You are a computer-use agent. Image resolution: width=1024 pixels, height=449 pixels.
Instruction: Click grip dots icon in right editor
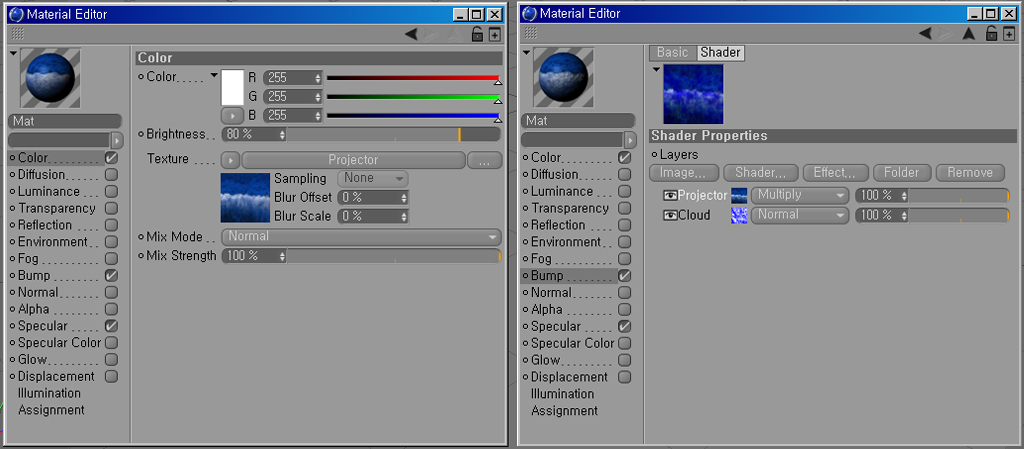click(531, 33)
